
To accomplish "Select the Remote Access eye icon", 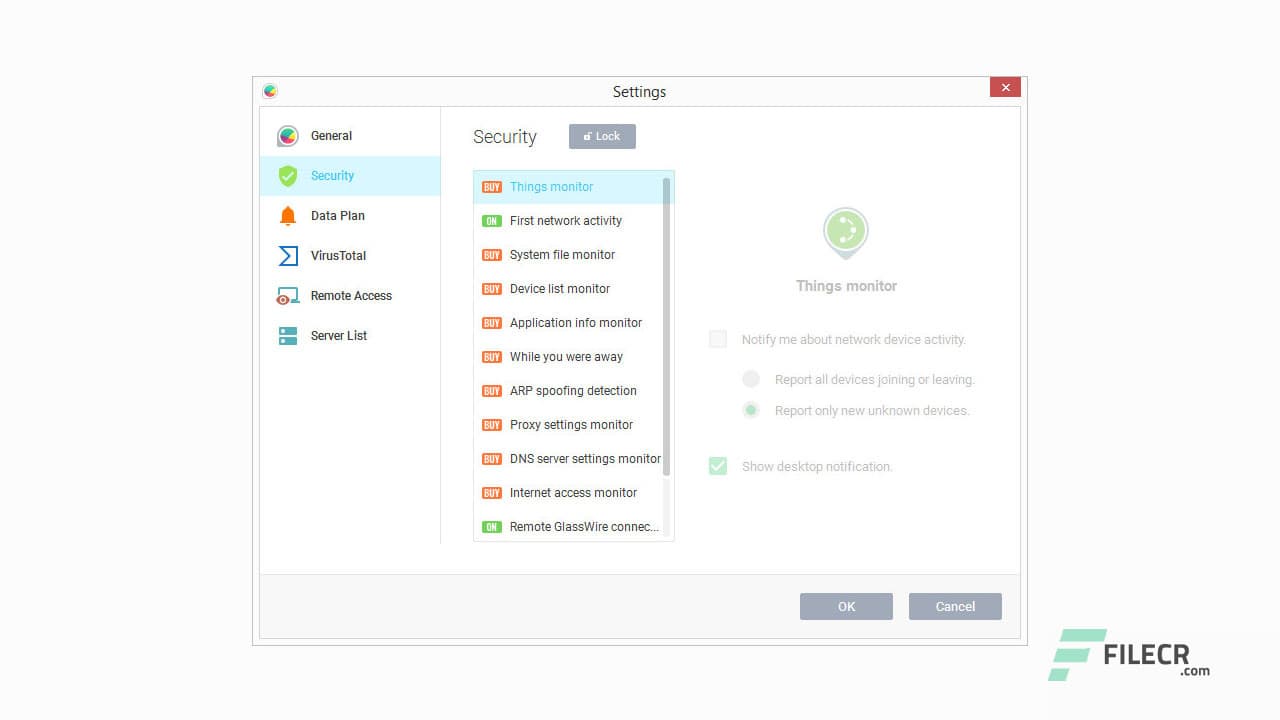I will click(x=287, y=295).
